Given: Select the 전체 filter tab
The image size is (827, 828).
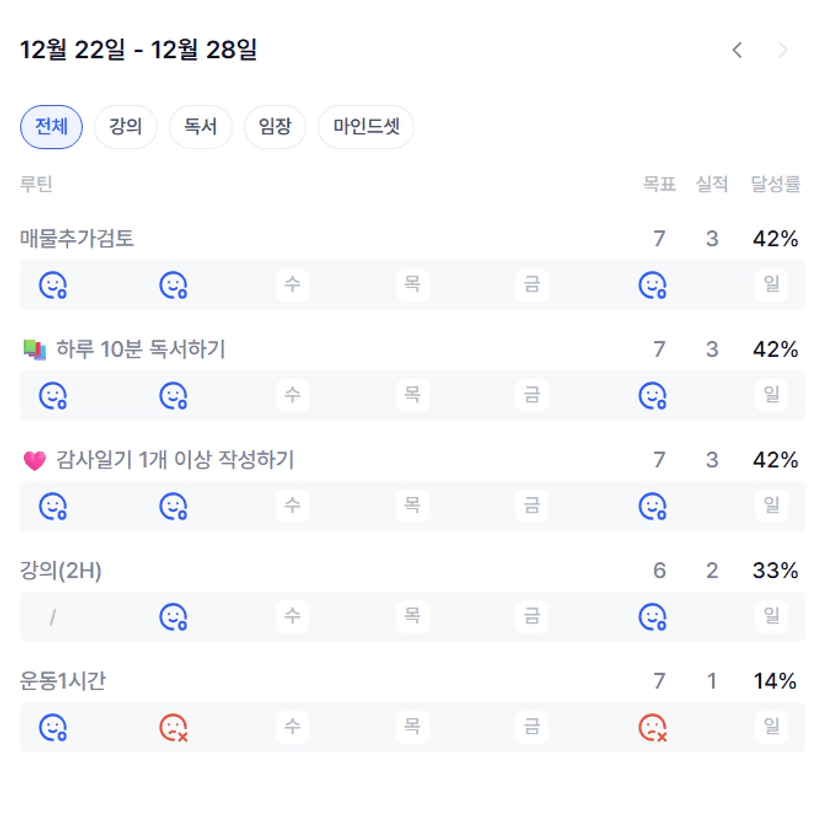Looking at the screenshot, I should (51, 127).
